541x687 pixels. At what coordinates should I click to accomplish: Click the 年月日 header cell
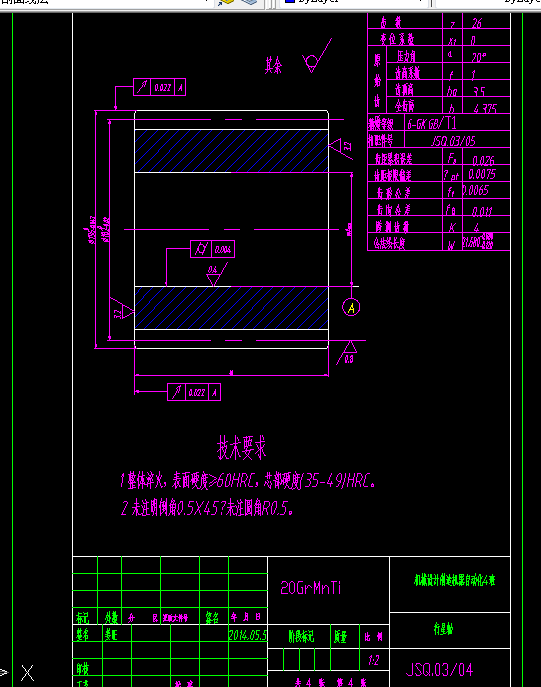point(246,617)
